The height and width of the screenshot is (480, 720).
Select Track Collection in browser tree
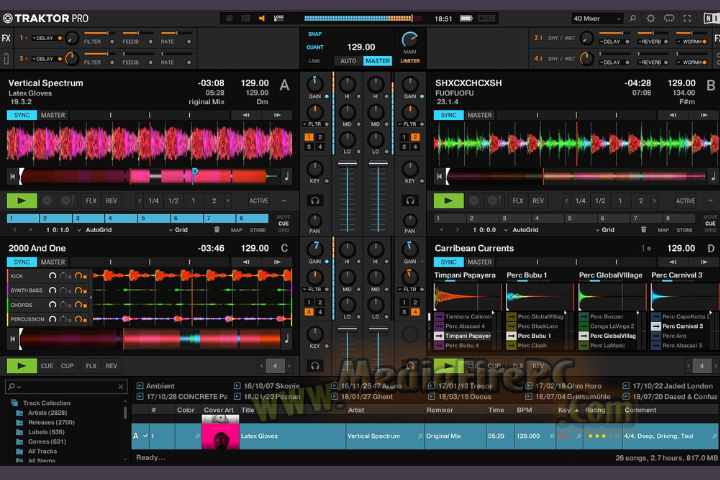pos(46,403)
